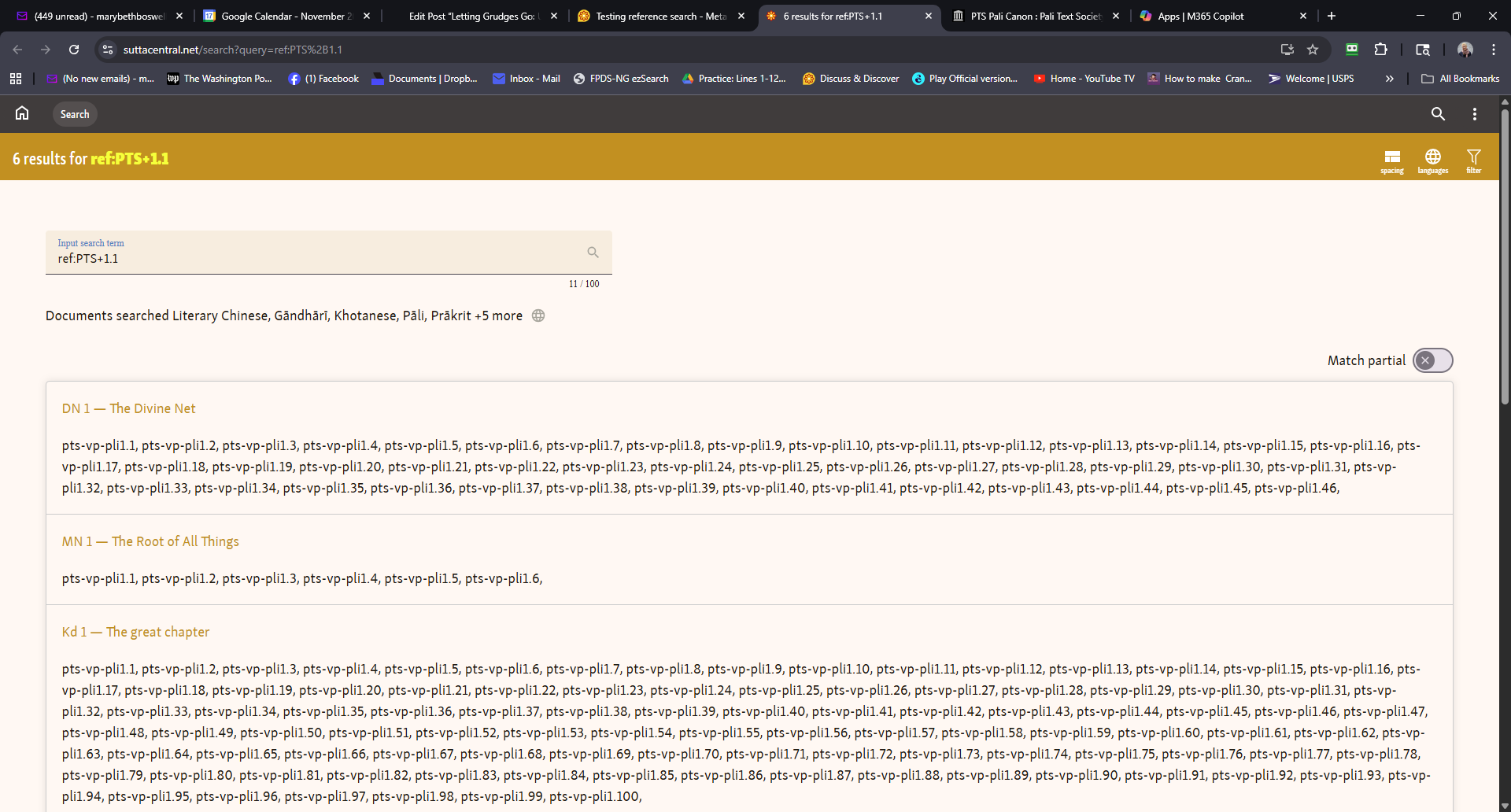
Task: Open the Chrome three-dot menu
Action: point(1494,50)
